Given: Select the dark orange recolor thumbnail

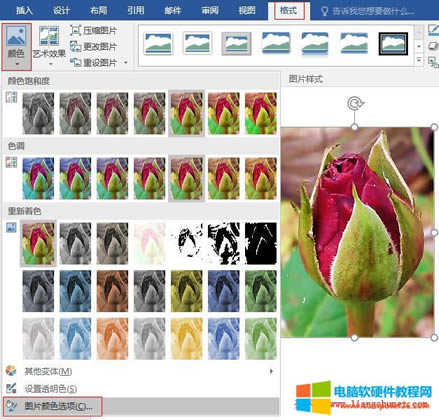Looking at the screenshot, I should click(x=112, y=291).
